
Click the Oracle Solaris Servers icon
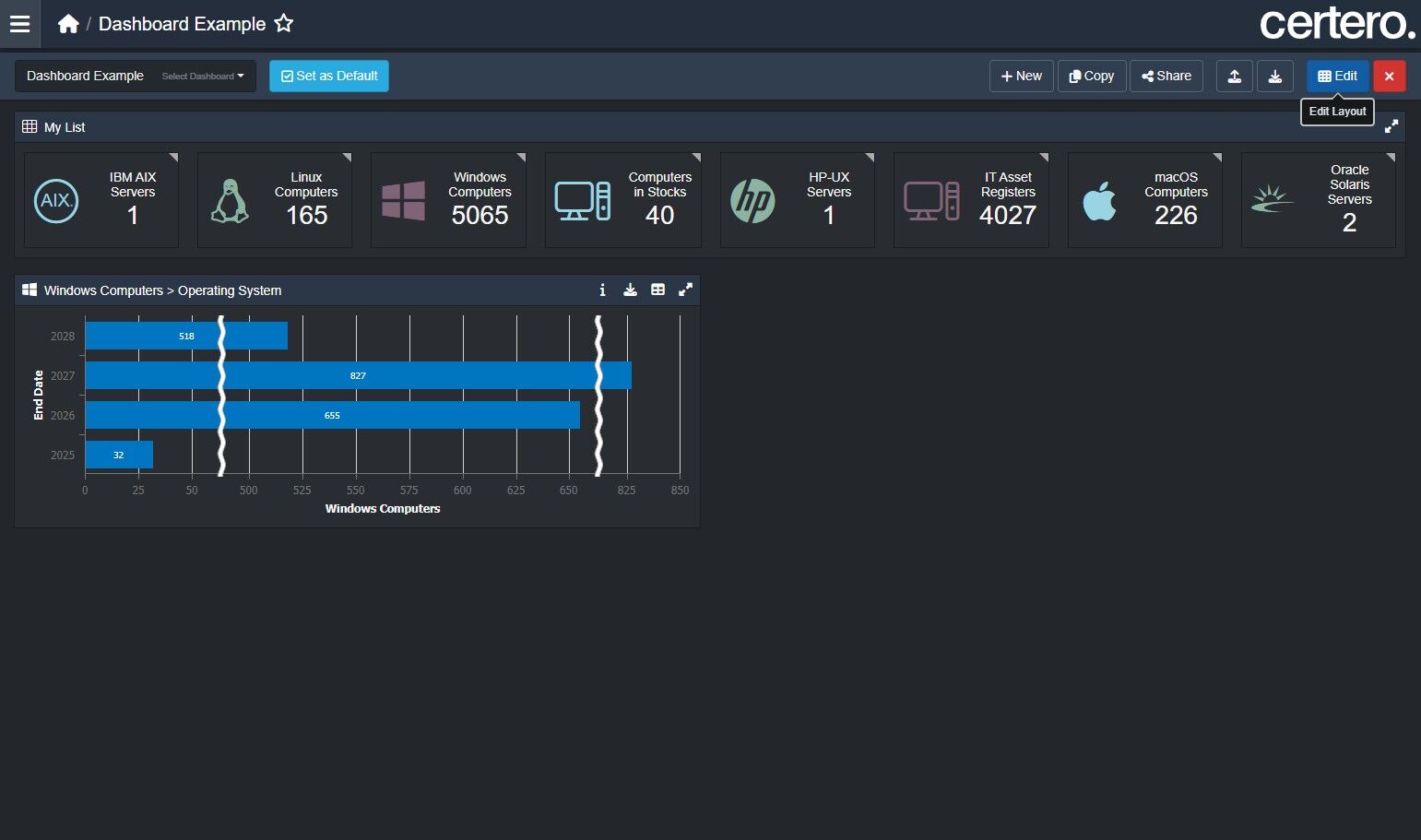pyautogui.click(x=1273, y=199)
